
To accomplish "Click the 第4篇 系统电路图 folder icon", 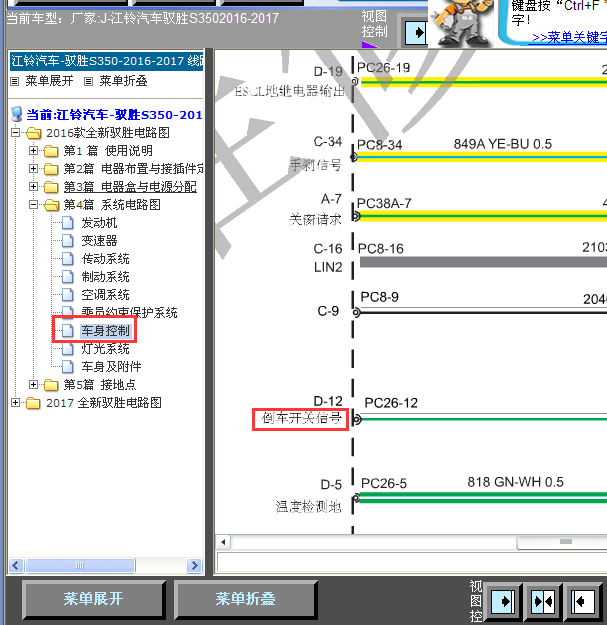I will 51,205.
